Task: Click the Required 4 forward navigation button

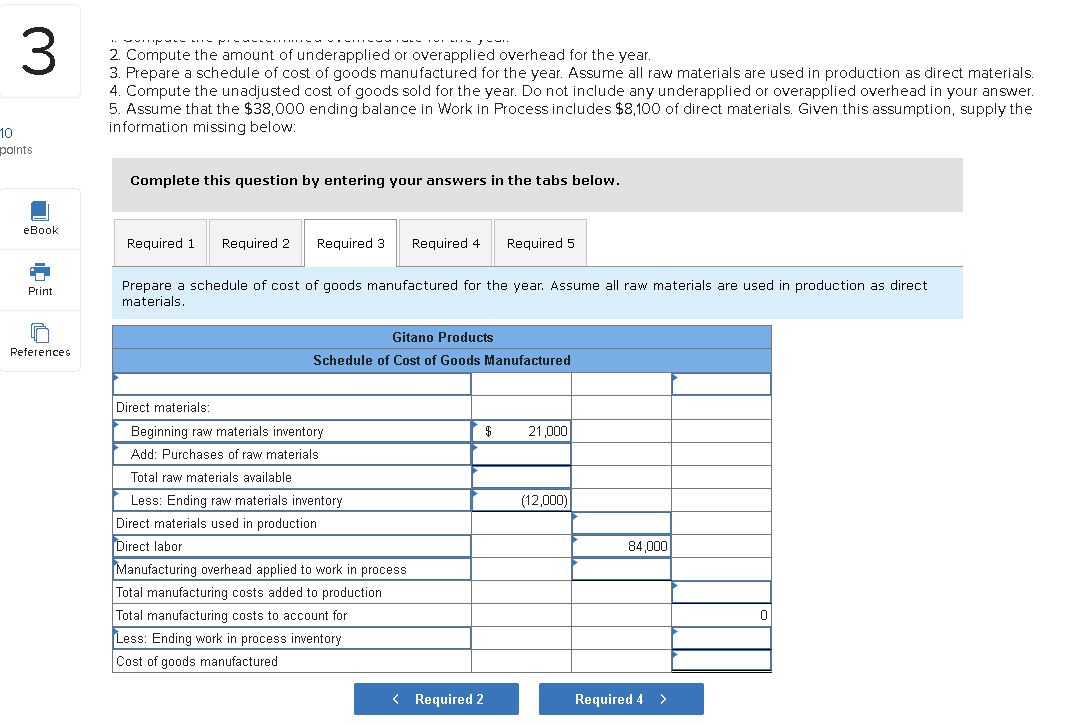Action: [x=621, y=698]
